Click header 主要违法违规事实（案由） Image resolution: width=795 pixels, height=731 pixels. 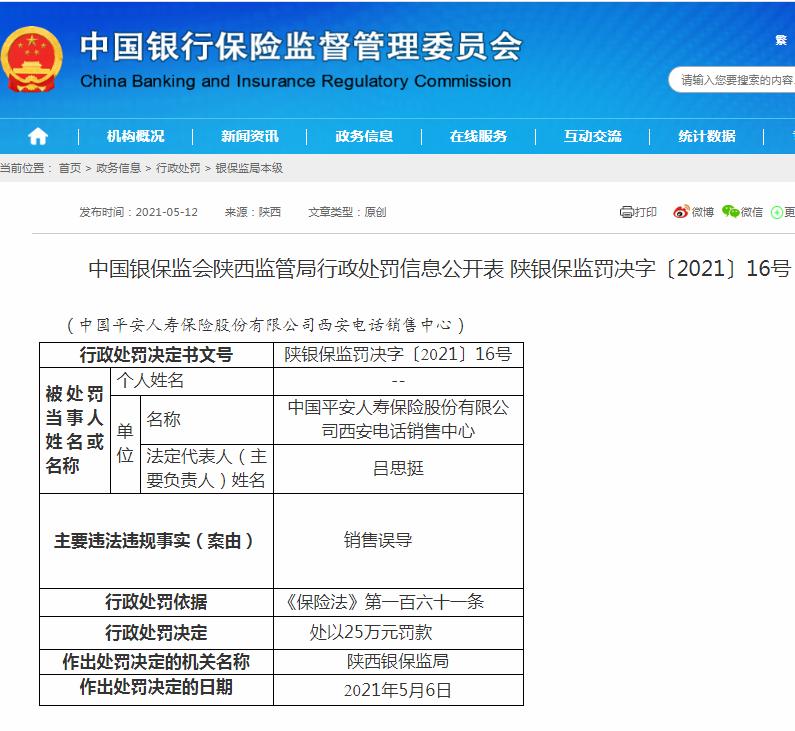point(154,541)
